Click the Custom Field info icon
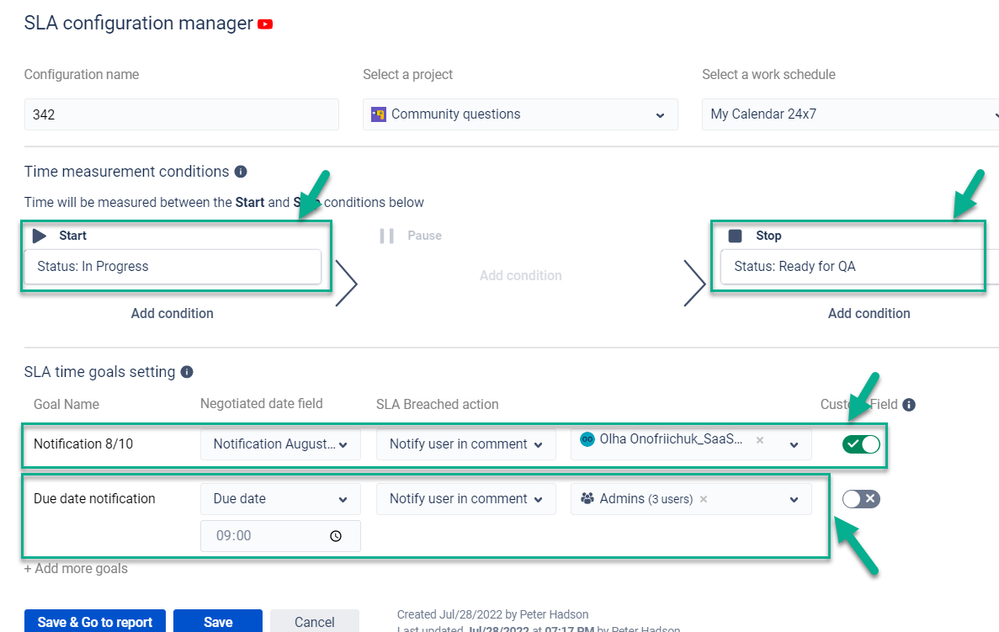This screenshot has height=632, width=999. click(909, 405)
